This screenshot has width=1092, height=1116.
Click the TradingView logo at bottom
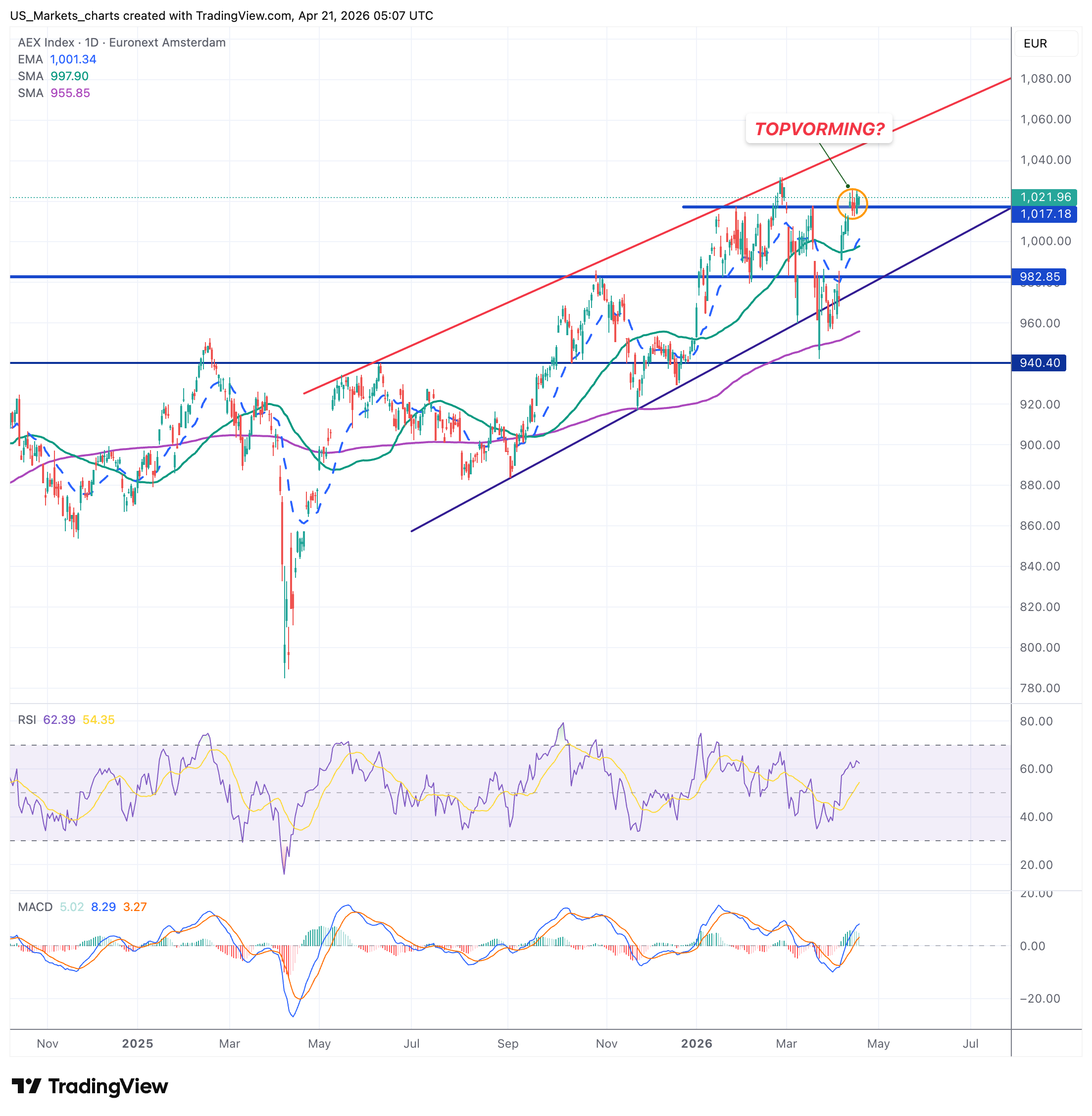90,1086
